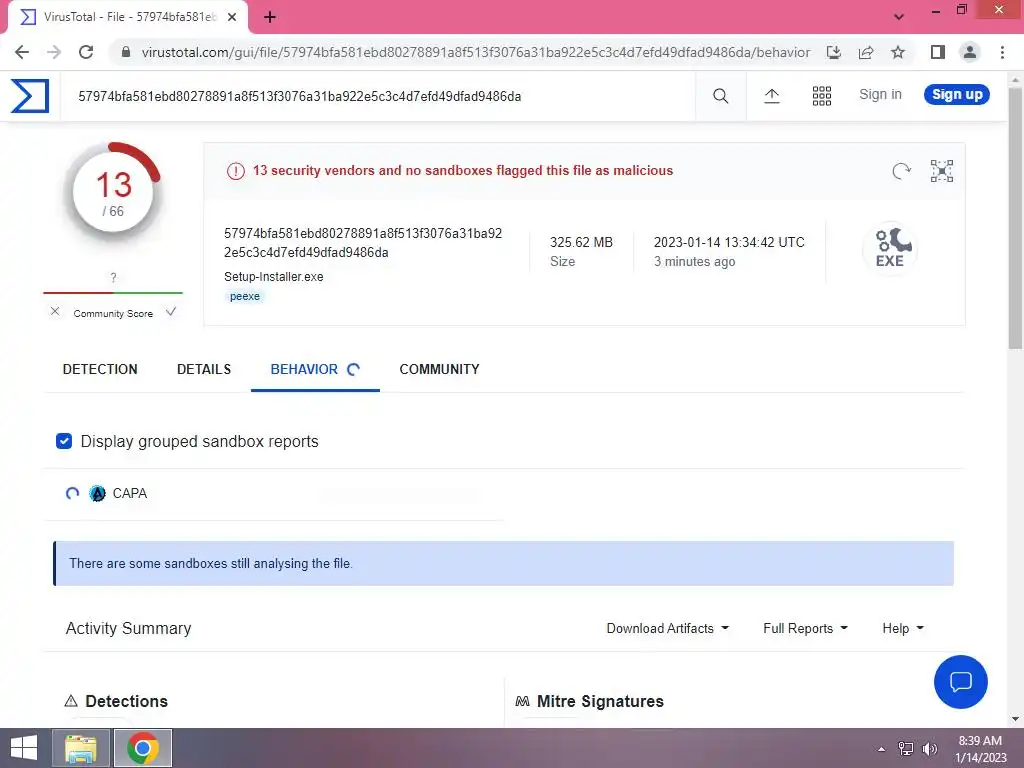Click the Sign in link
1024x768 pixels.
point(880,95)
